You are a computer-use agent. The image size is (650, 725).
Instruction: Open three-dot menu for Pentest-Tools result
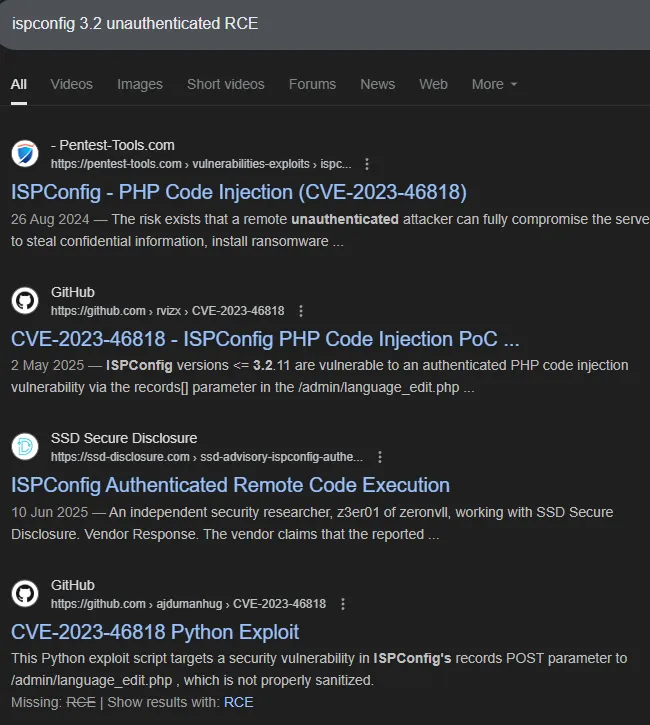point(367,164)
